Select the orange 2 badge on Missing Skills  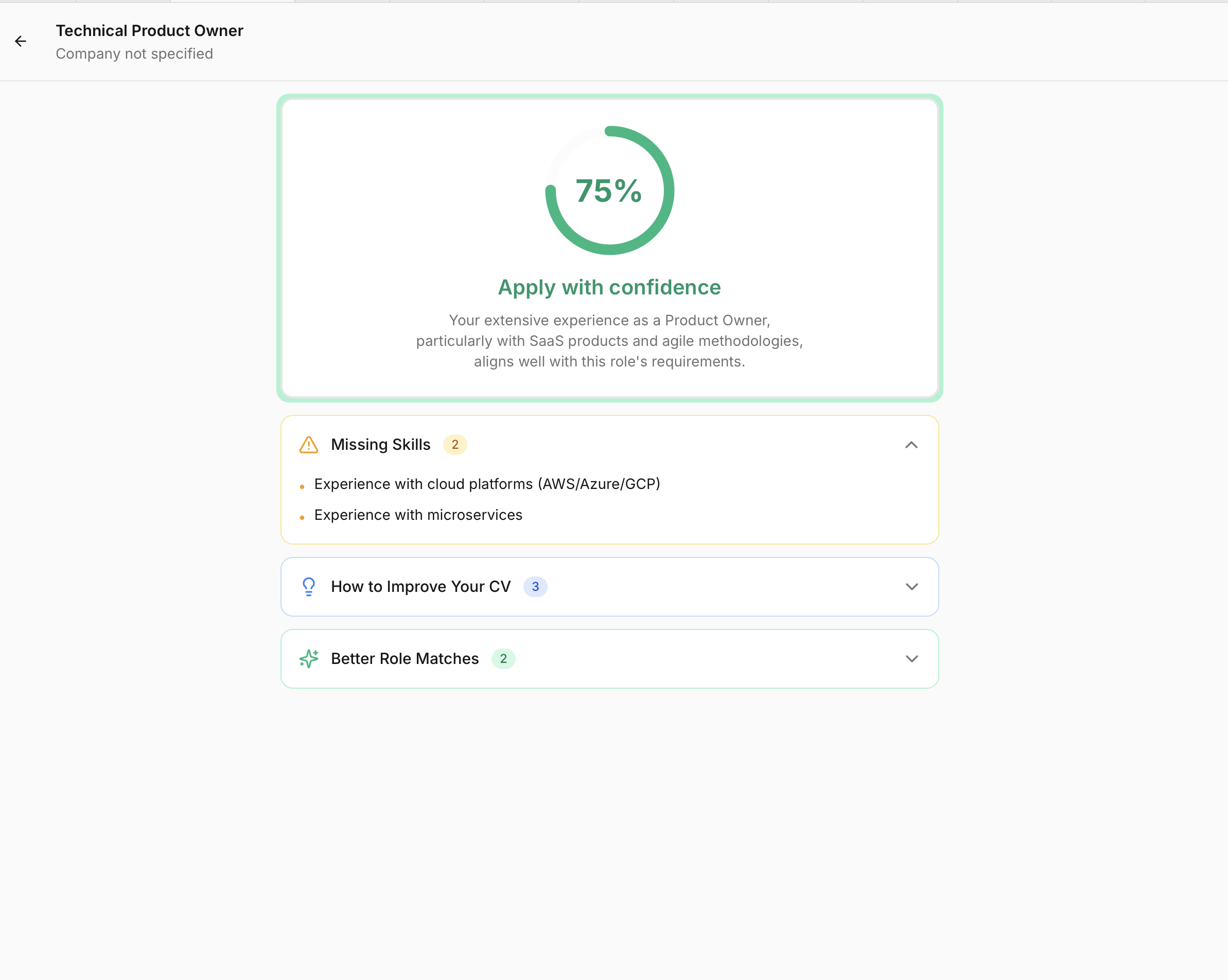tap(455, 445)
